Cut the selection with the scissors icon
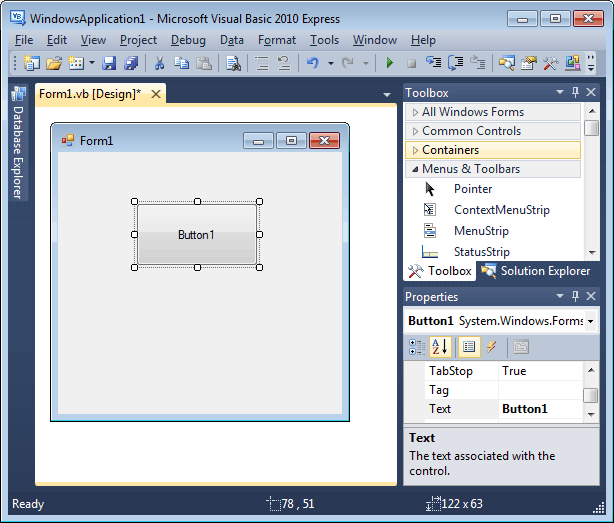614x523 pixels. (x=159, y=63)
